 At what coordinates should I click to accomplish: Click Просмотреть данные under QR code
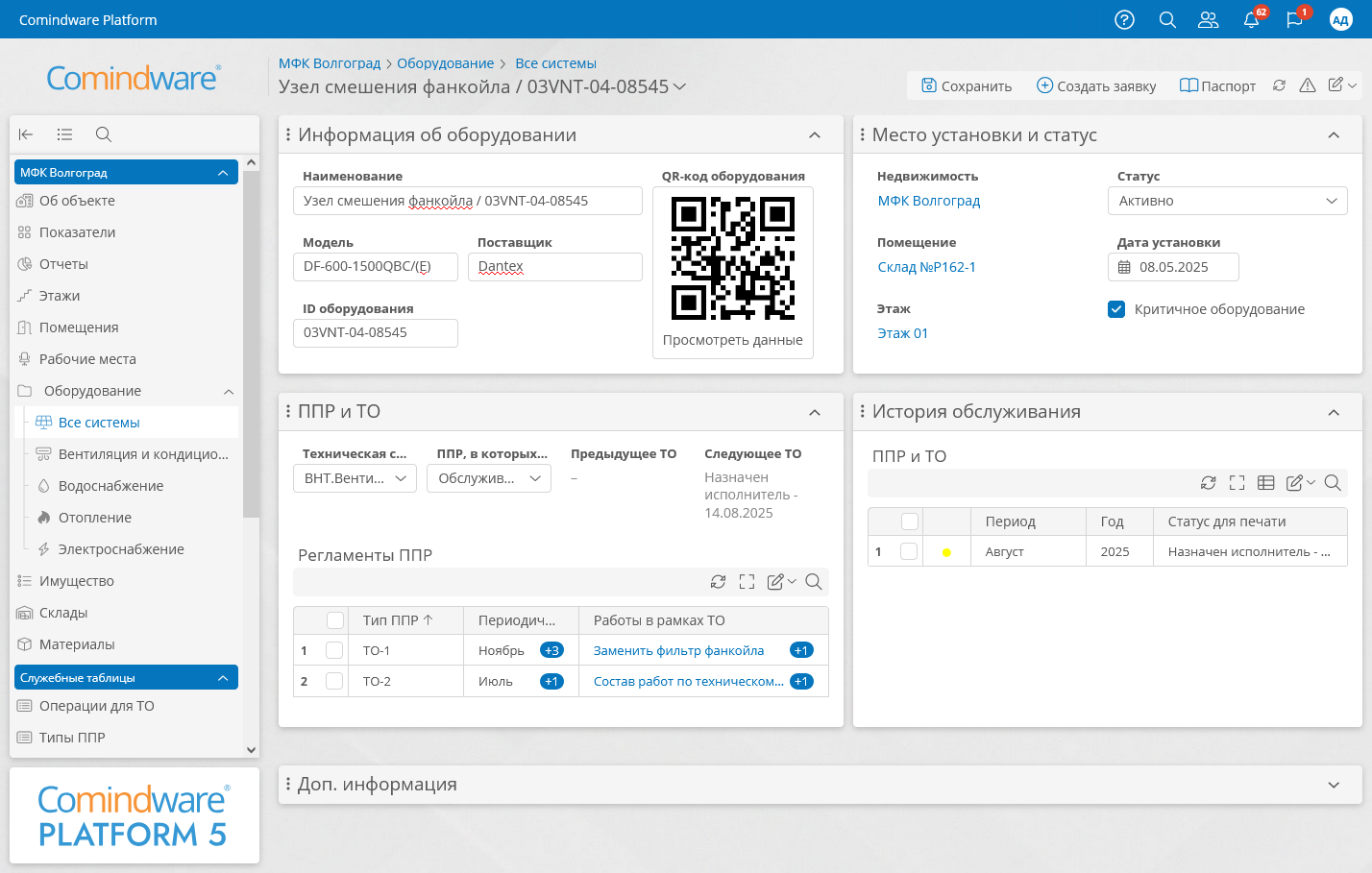tap(733, 340)
